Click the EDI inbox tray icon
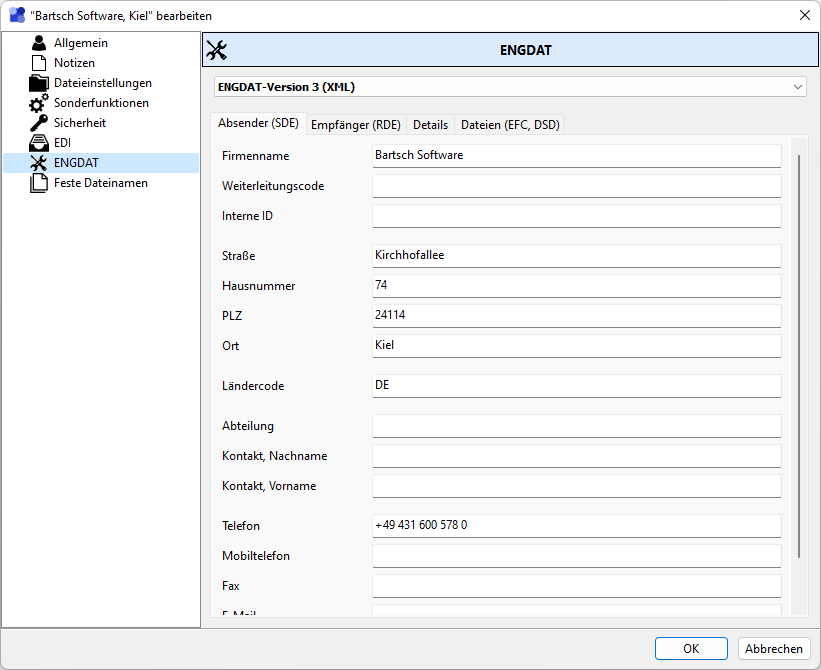Screen dimensions: 821x670 coord(39,143)
